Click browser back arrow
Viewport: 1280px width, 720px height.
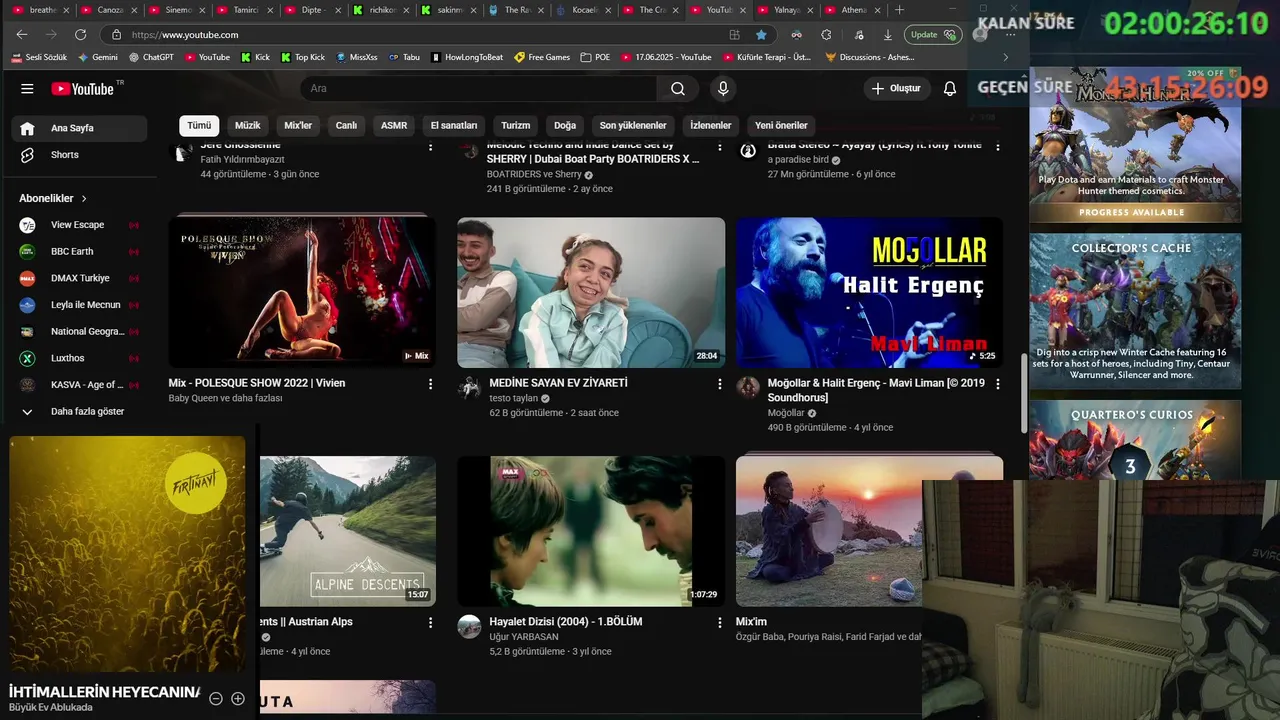[x=22, y=34]
